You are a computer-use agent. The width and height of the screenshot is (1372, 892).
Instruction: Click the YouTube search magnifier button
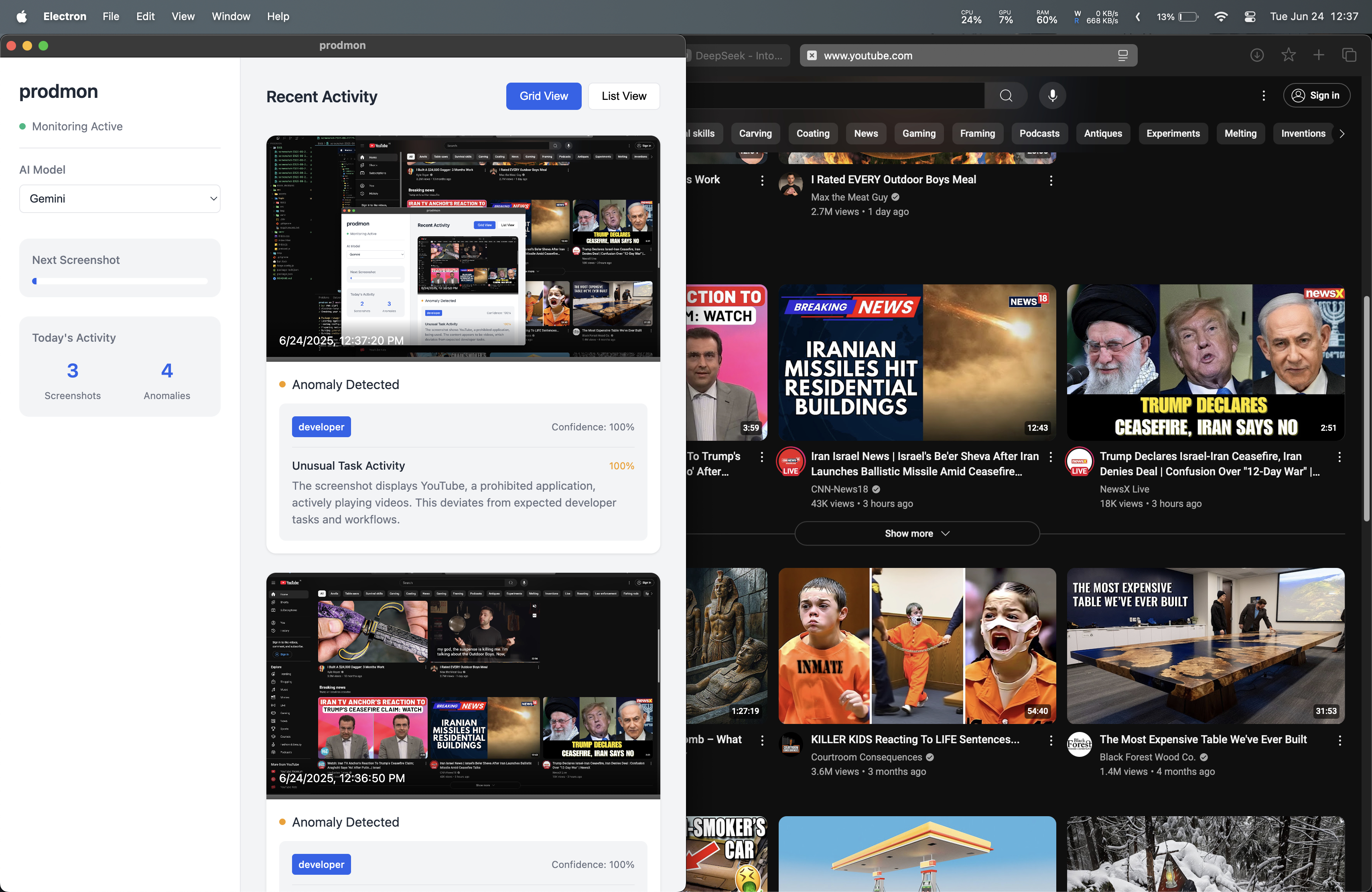1006,95
